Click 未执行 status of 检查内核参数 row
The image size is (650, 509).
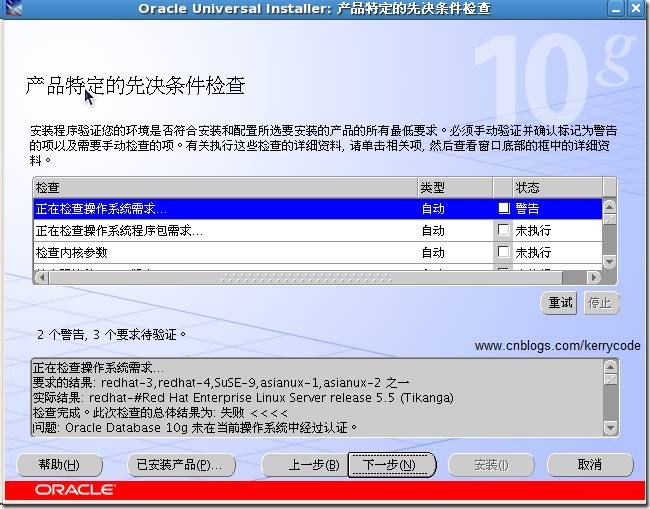(533, 252)
